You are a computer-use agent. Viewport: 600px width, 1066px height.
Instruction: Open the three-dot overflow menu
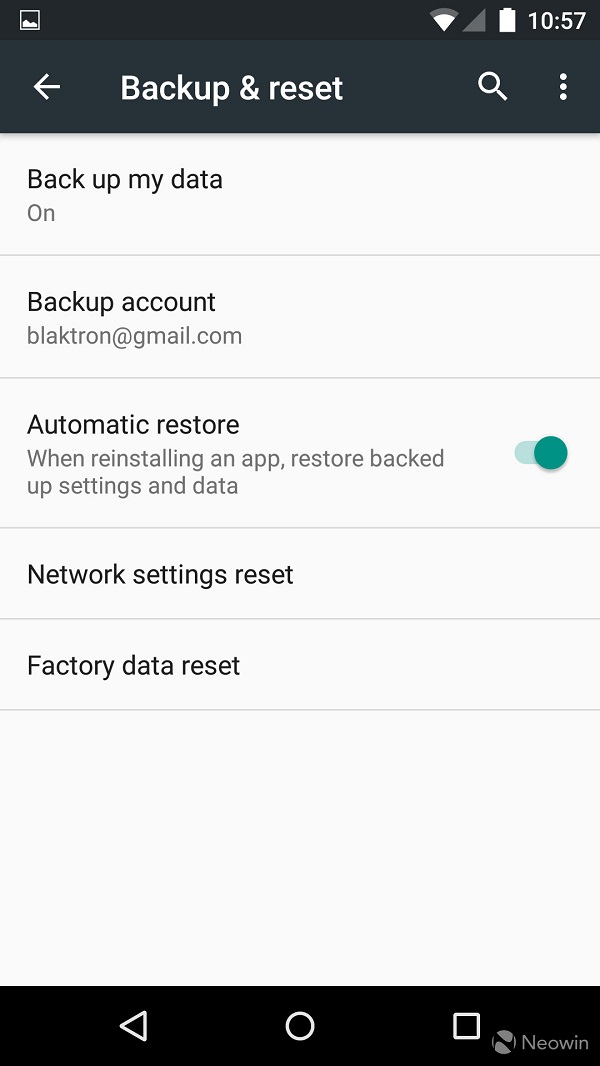tap(563, 87)
